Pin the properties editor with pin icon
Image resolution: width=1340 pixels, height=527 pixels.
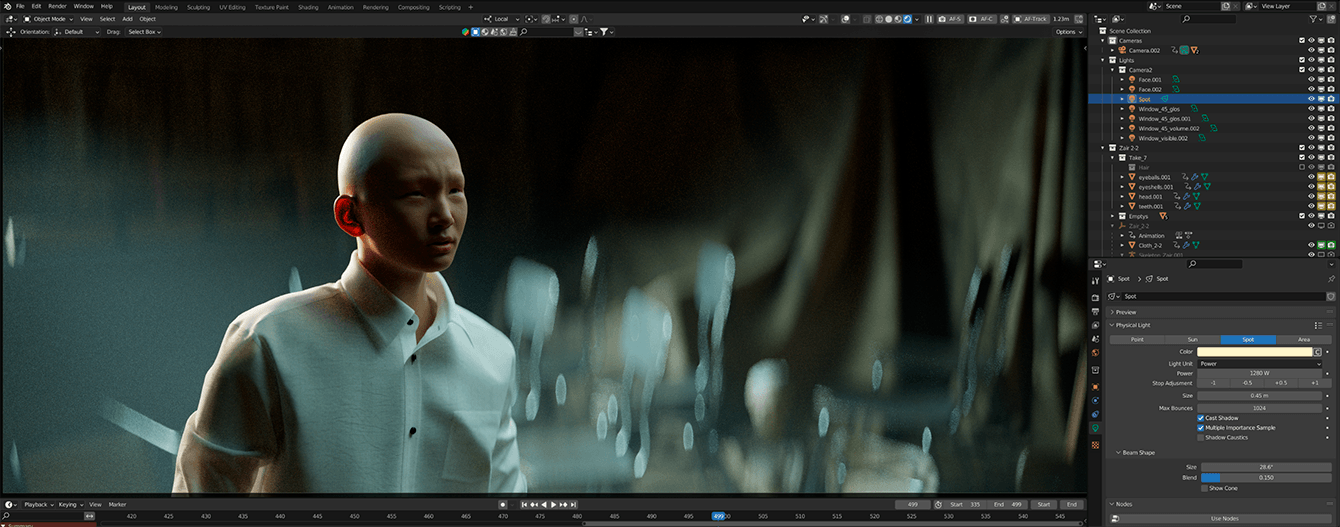click(1331, 279)
